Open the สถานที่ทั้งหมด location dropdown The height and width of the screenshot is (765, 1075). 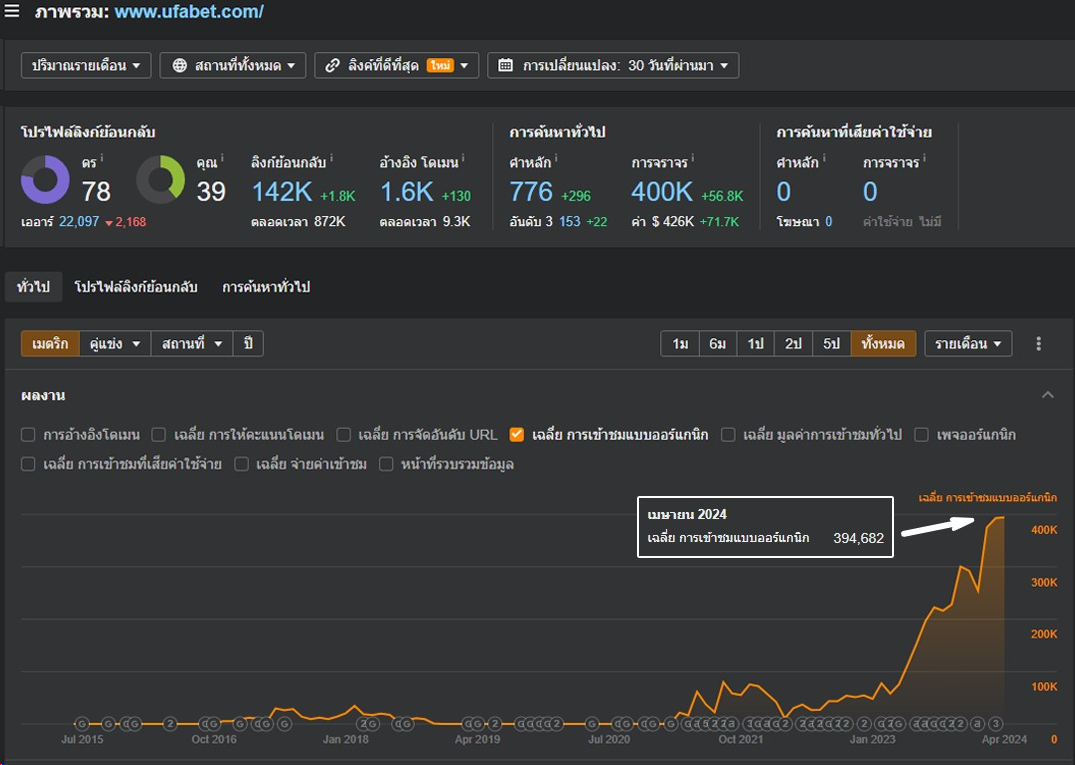tap(232, 65)
